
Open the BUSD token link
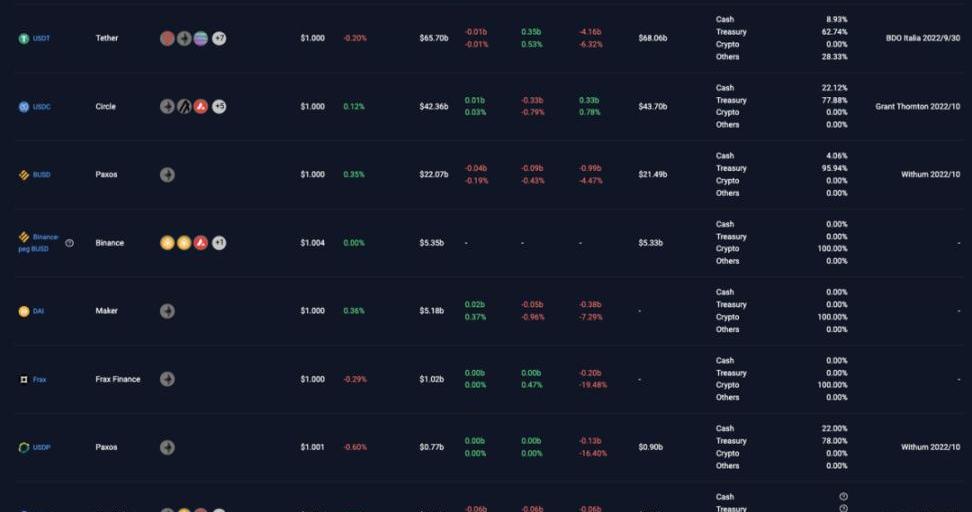tap(42, 175)
